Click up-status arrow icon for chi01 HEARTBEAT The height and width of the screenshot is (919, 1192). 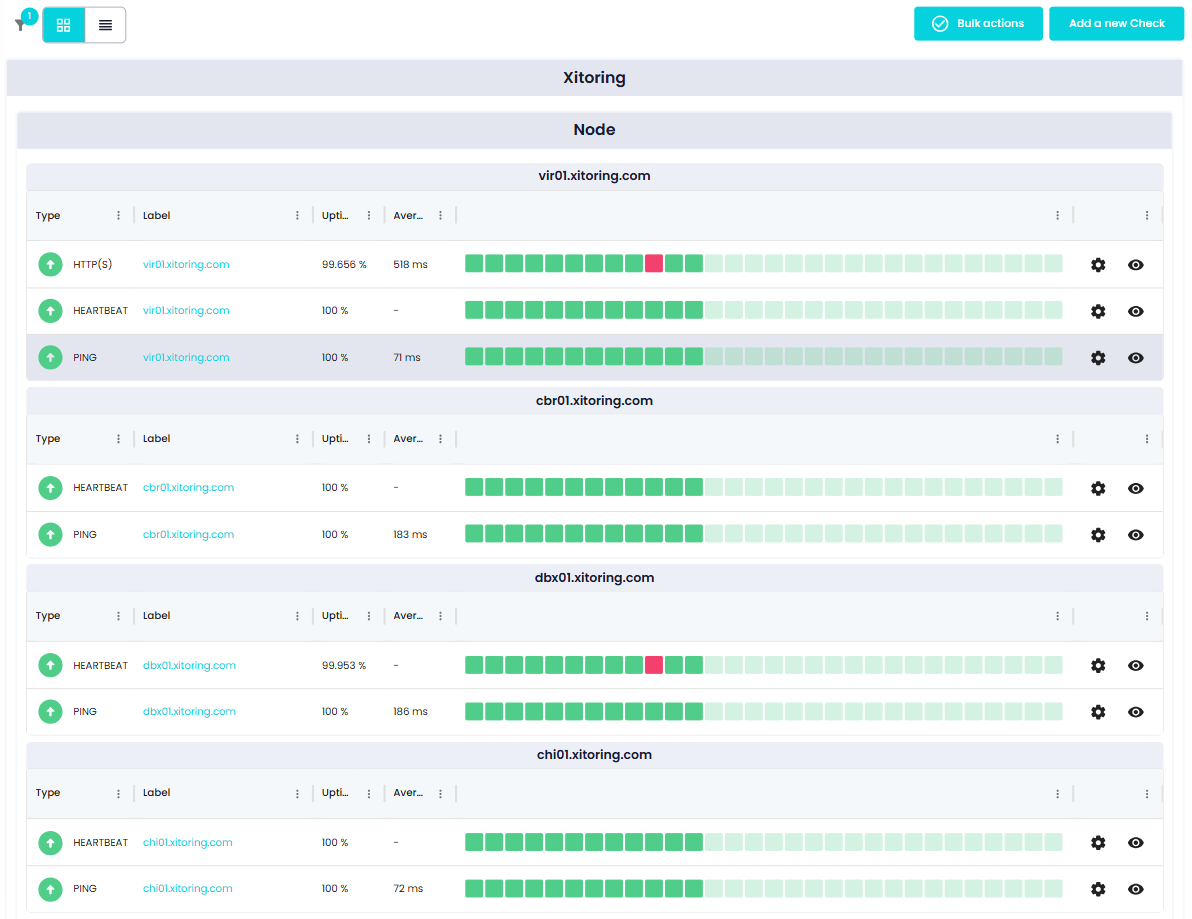[50, 842]
